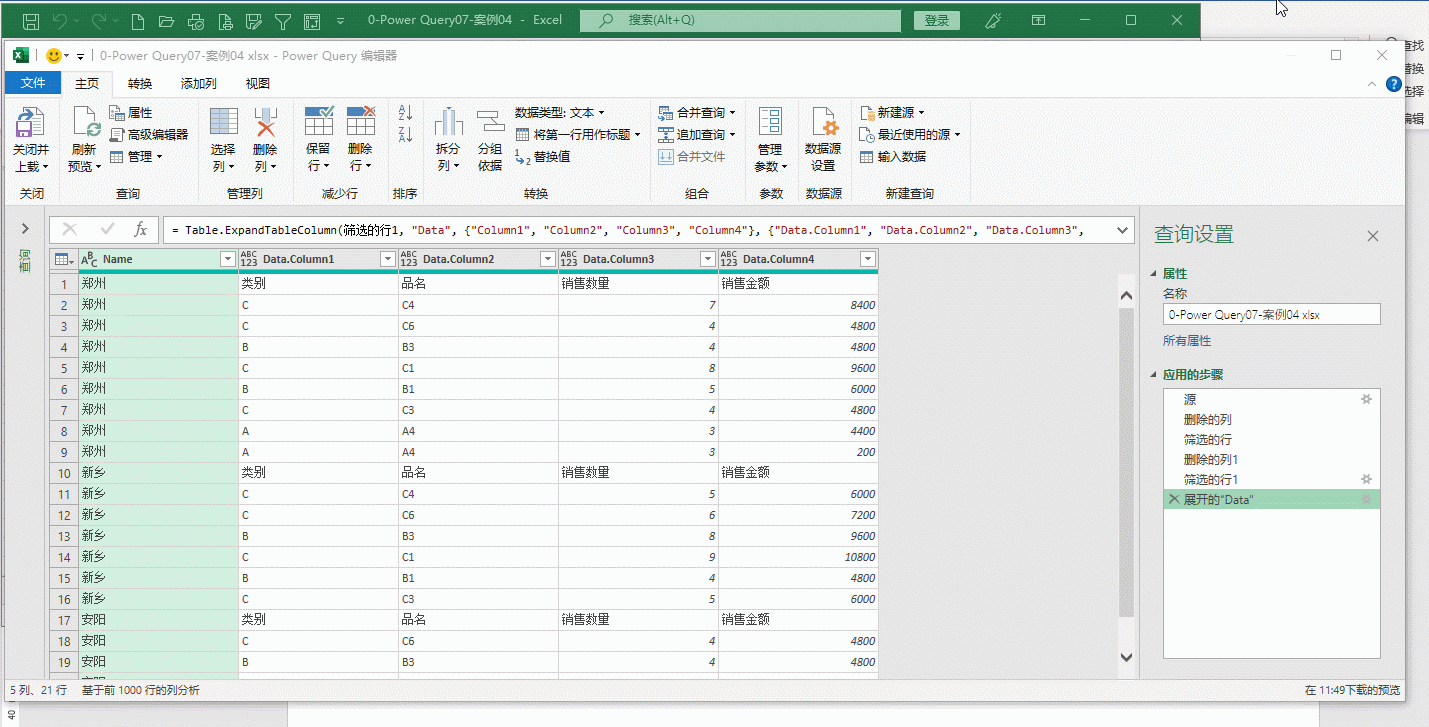
Task: Click the smiley feedback icon
Action: tap(54, 56)
